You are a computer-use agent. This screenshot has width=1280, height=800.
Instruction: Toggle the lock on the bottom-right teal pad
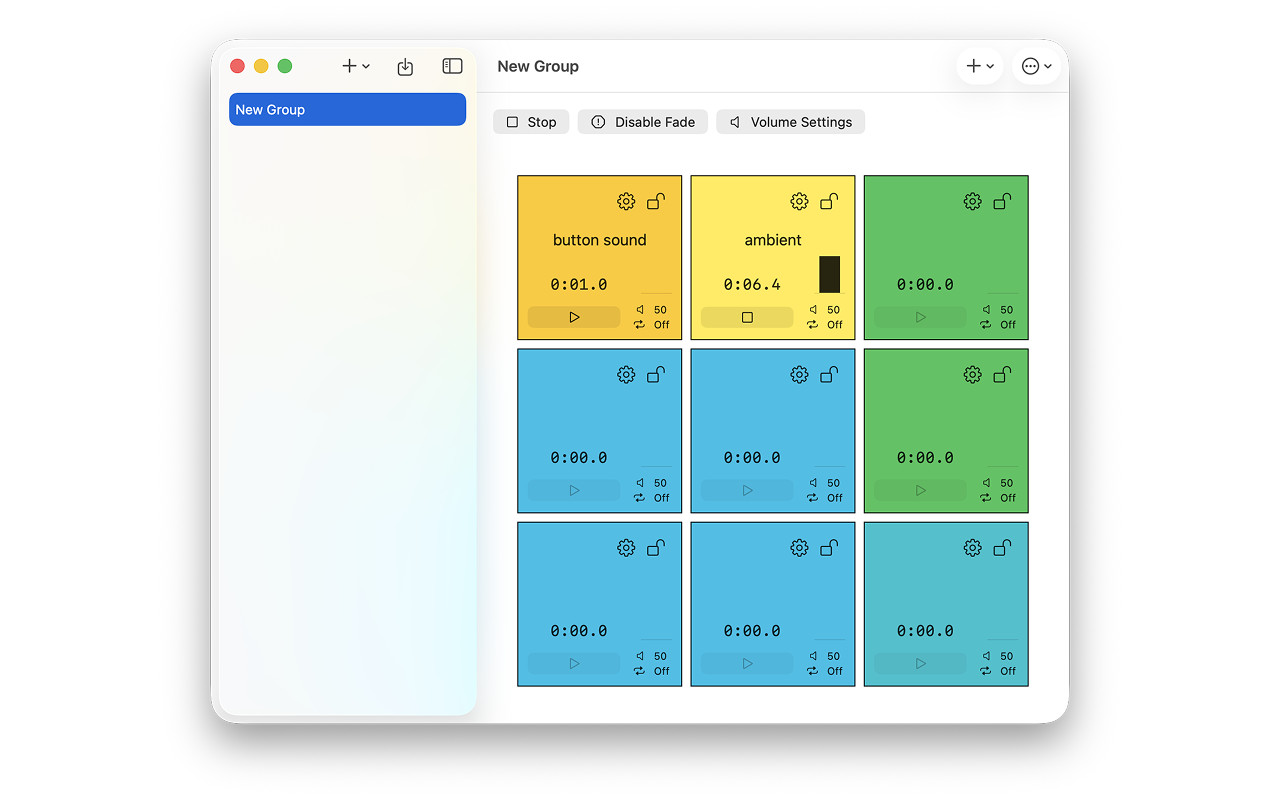click(1002, 547)
